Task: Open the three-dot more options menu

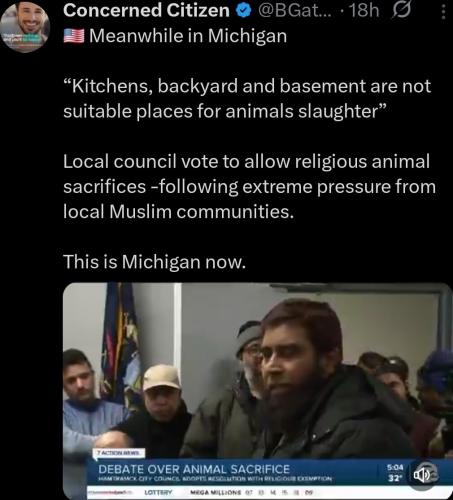Action: pyautogui.click(x=443, y=12)
